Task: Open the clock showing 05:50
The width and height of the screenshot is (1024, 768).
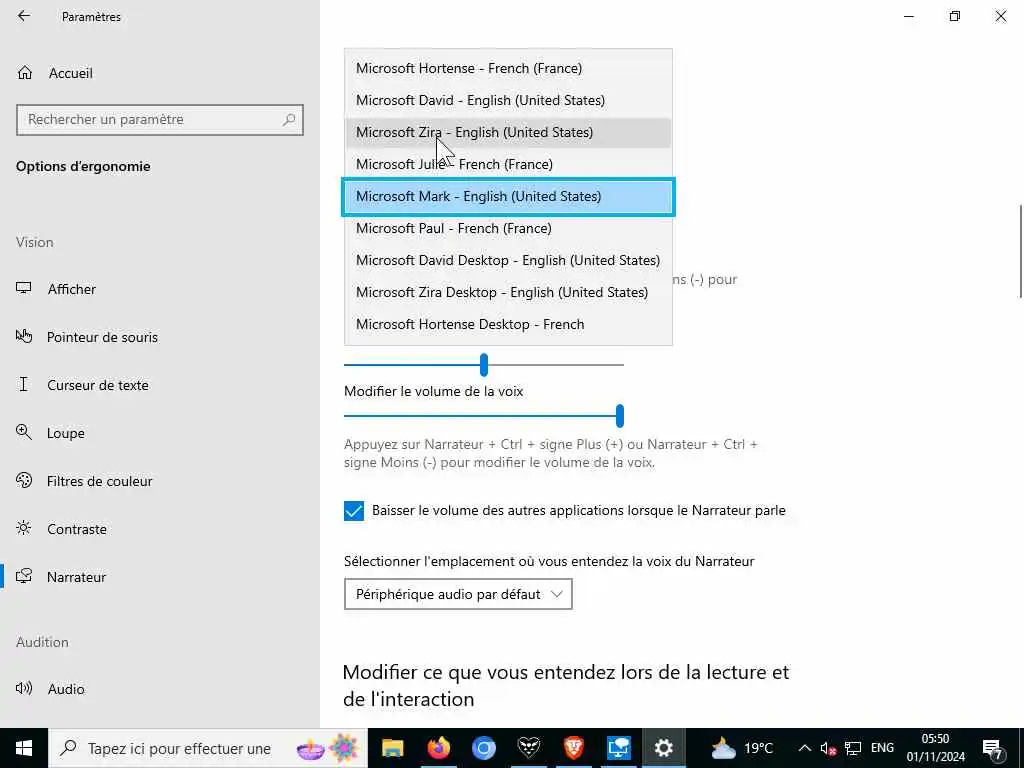Action: coord(935,748)
